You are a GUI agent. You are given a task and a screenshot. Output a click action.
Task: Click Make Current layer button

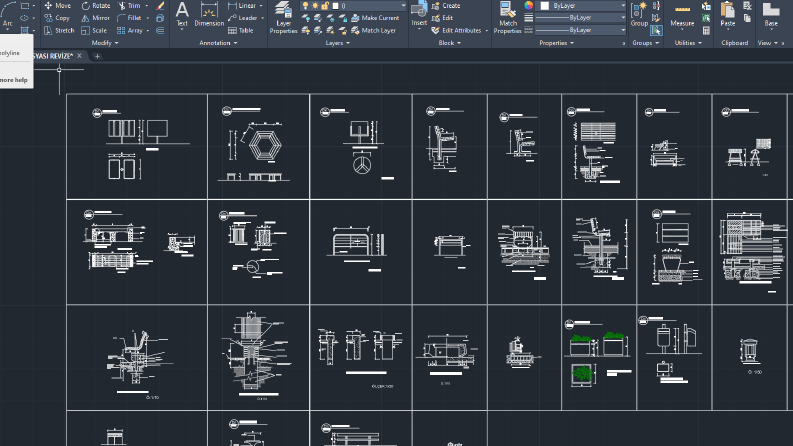375,18
